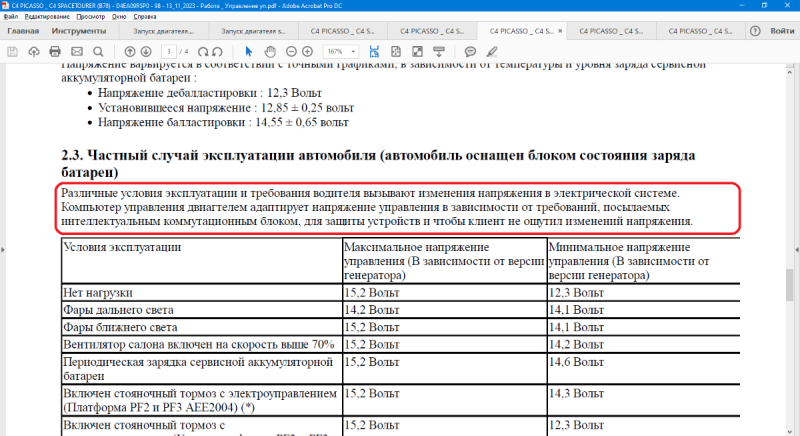Print the document using the printer icon

coord(57,51)
